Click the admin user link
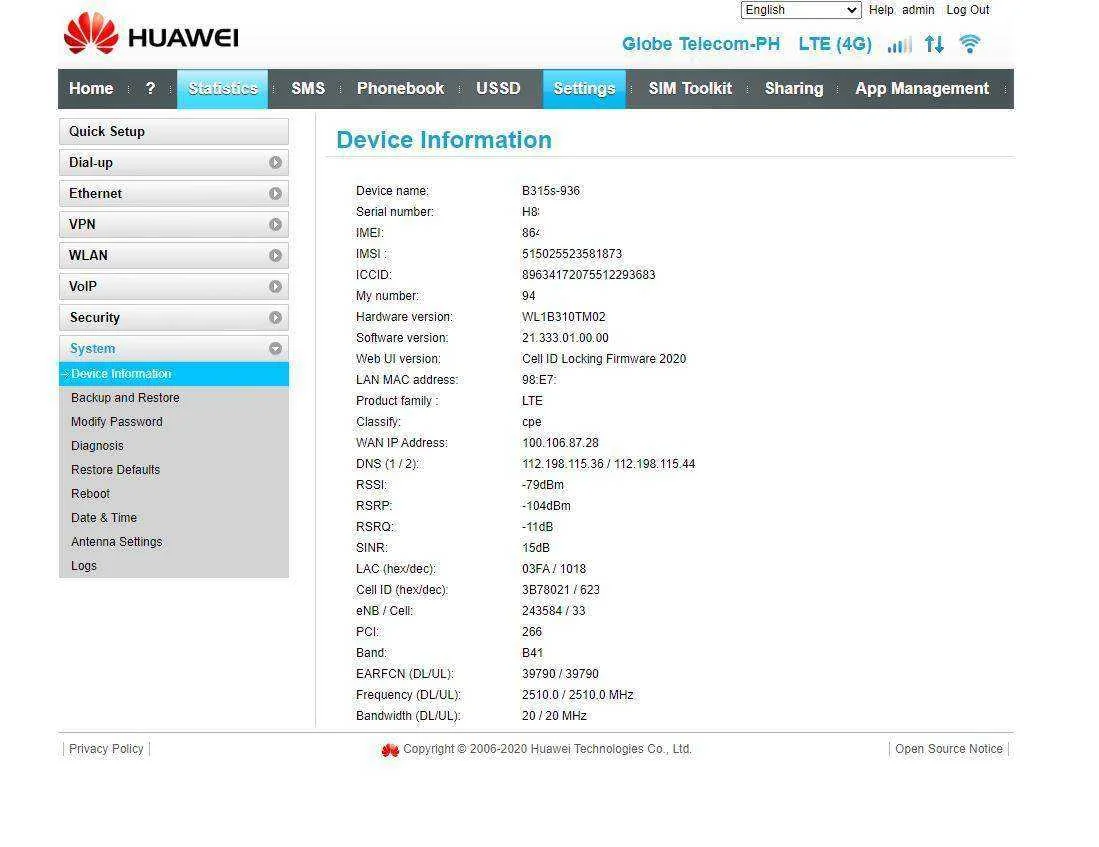Viewport: 1099px width, 847px height. (x=918, y=10)
